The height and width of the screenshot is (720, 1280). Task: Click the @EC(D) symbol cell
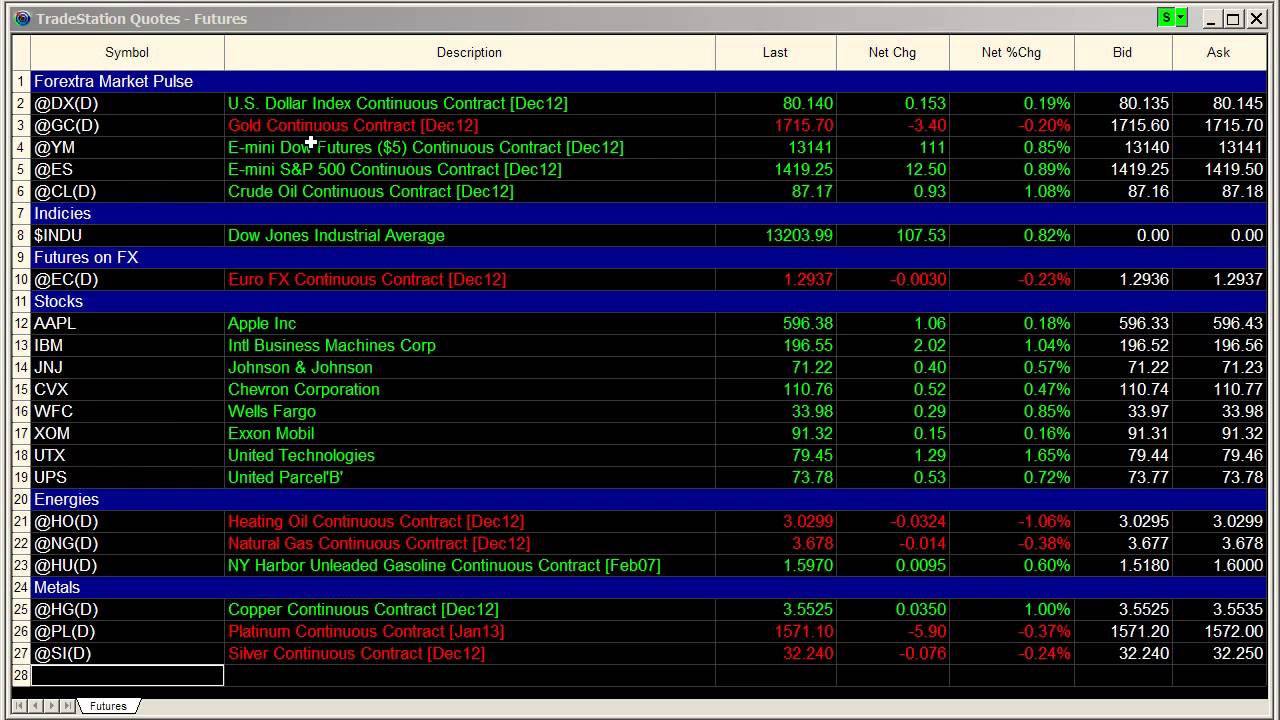(x=127, y=279)
